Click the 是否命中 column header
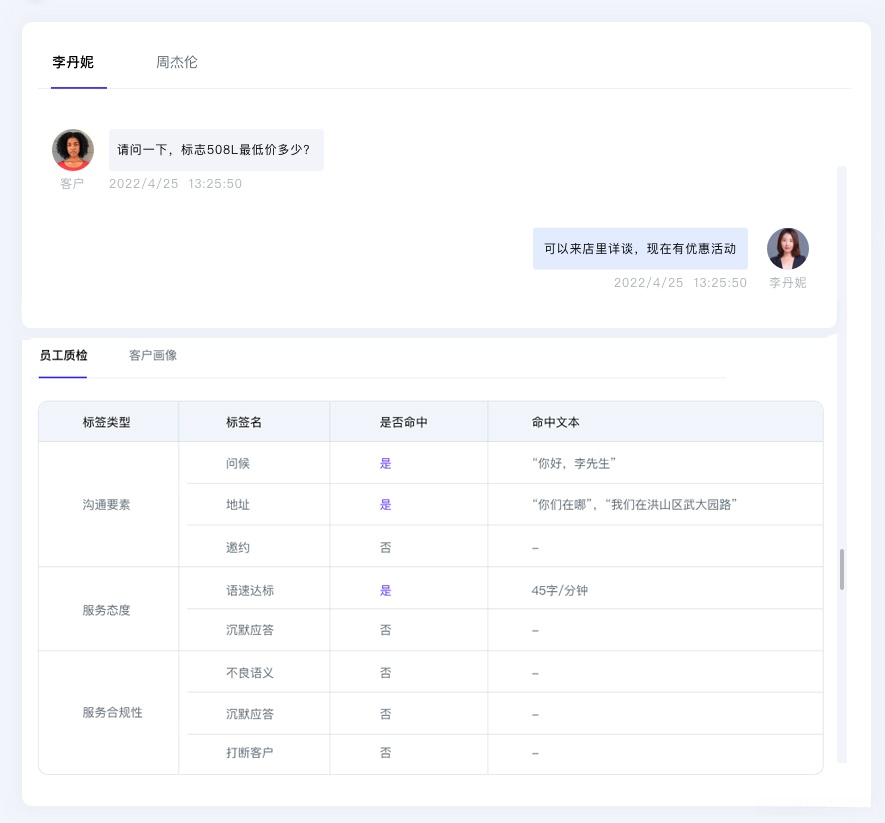 [x=404, y=422]
